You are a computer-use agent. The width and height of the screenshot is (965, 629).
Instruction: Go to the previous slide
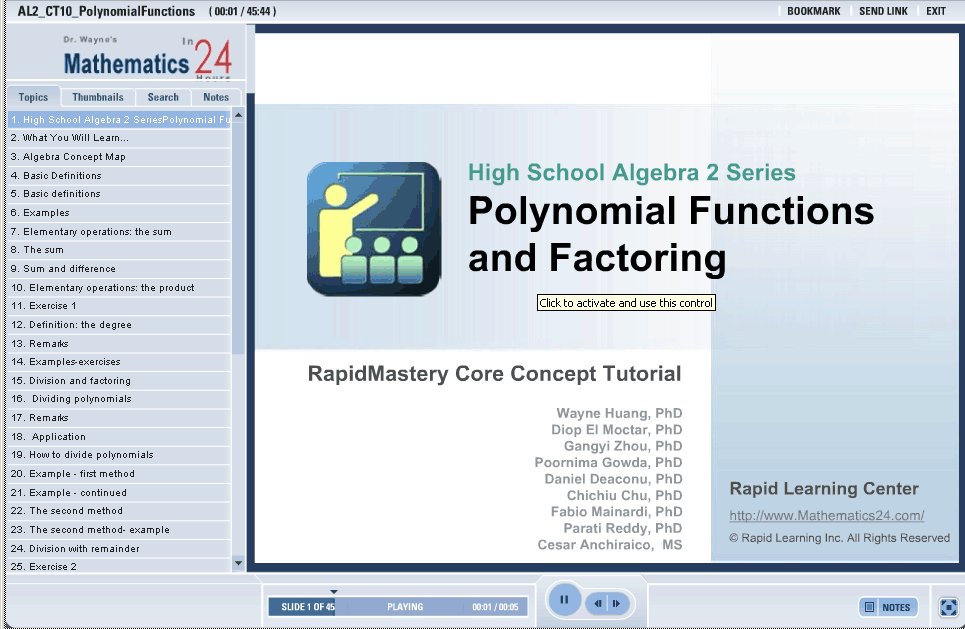pyautogui.click(x=598, y=603)
